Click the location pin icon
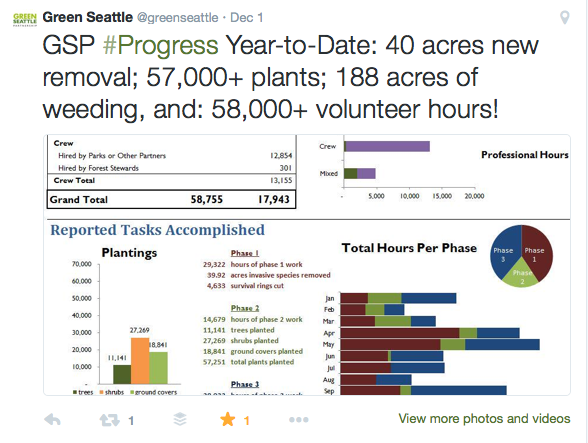Screen dimensions: 588x443 (565, 17)
